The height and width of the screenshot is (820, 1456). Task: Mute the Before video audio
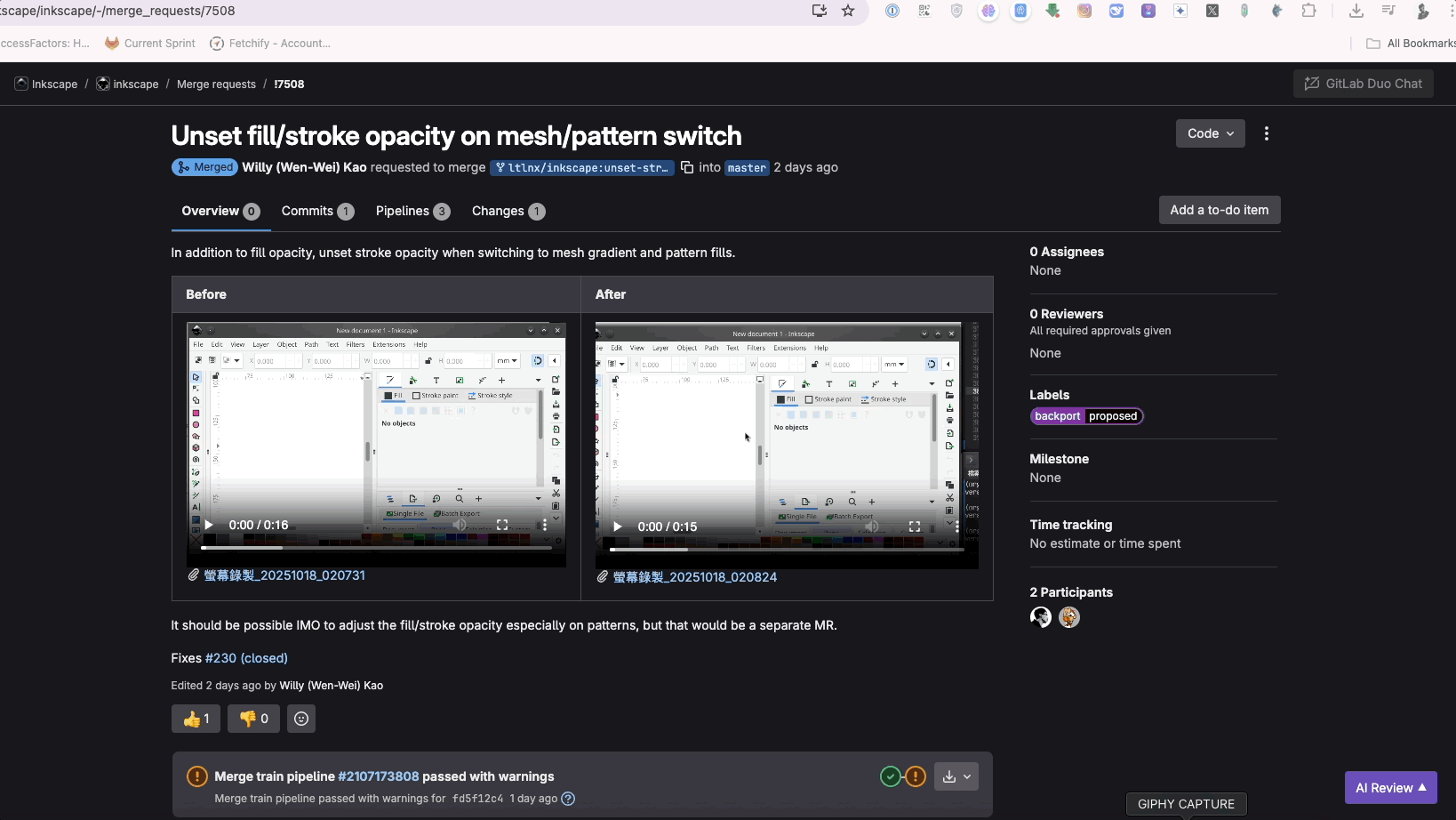click(x=460, y=525)
